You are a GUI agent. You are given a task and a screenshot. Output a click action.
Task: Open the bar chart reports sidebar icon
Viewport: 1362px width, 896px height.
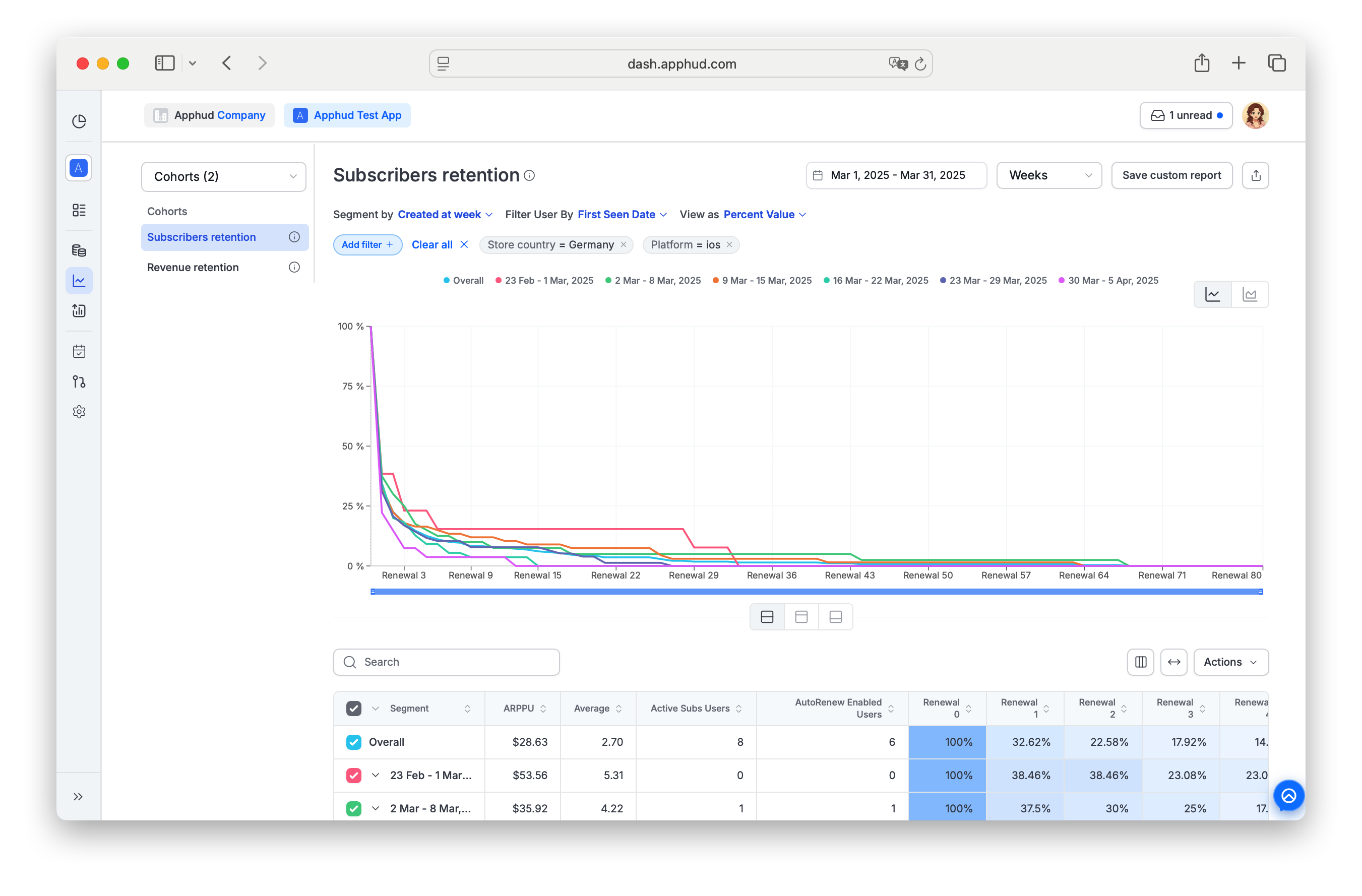[79, 311]
